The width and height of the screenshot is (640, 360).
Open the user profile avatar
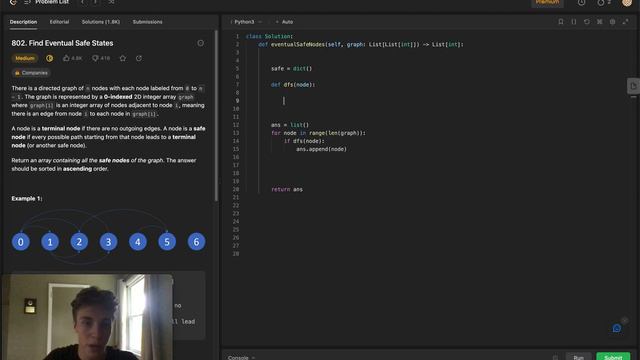(x=627, y=2)
